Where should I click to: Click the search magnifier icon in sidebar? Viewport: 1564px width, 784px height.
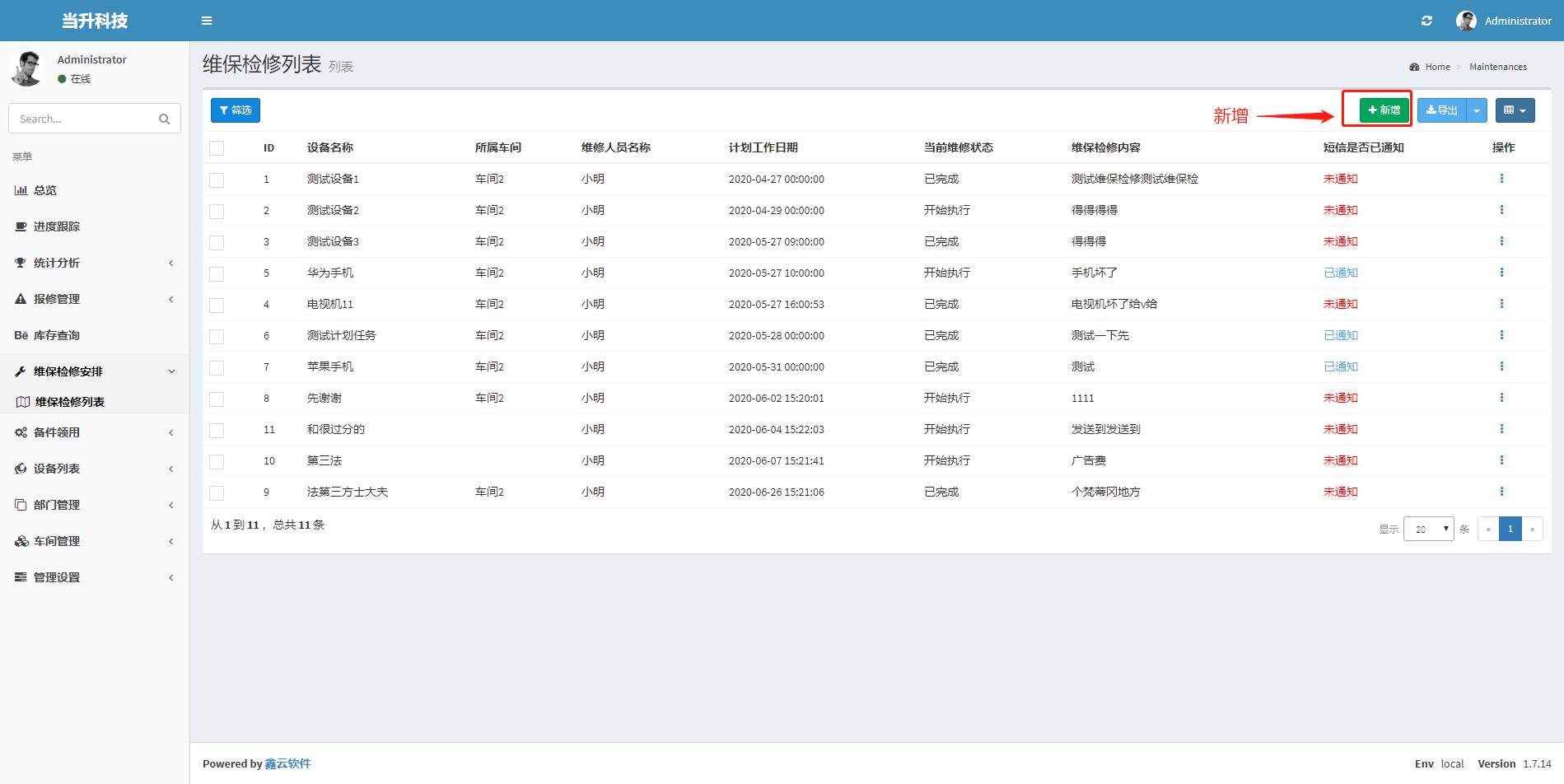(x=164, y=119)
